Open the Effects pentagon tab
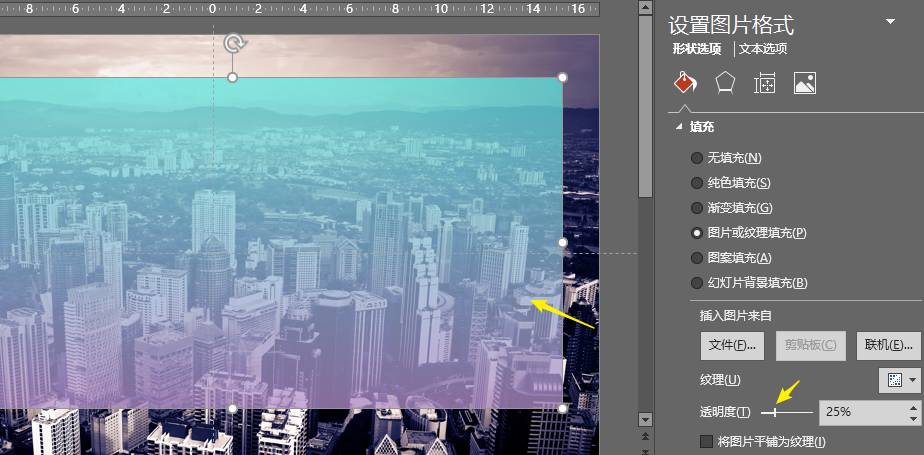 [x=725, y=83]
